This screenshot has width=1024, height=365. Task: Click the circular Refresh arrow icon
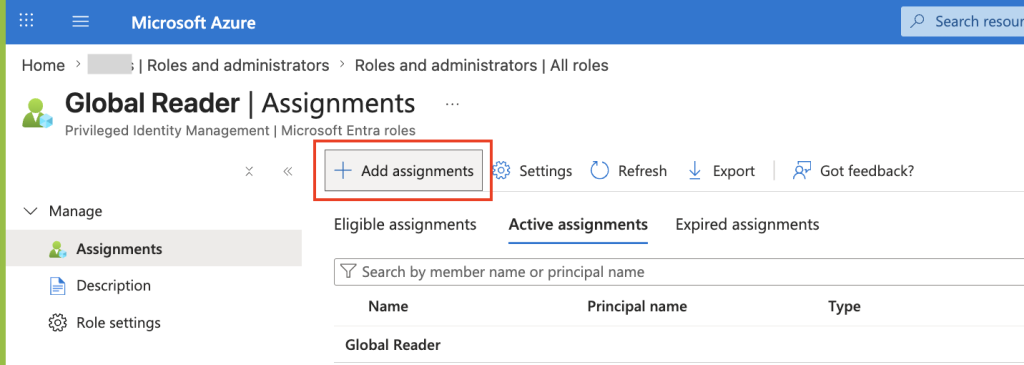coord(600,170)
